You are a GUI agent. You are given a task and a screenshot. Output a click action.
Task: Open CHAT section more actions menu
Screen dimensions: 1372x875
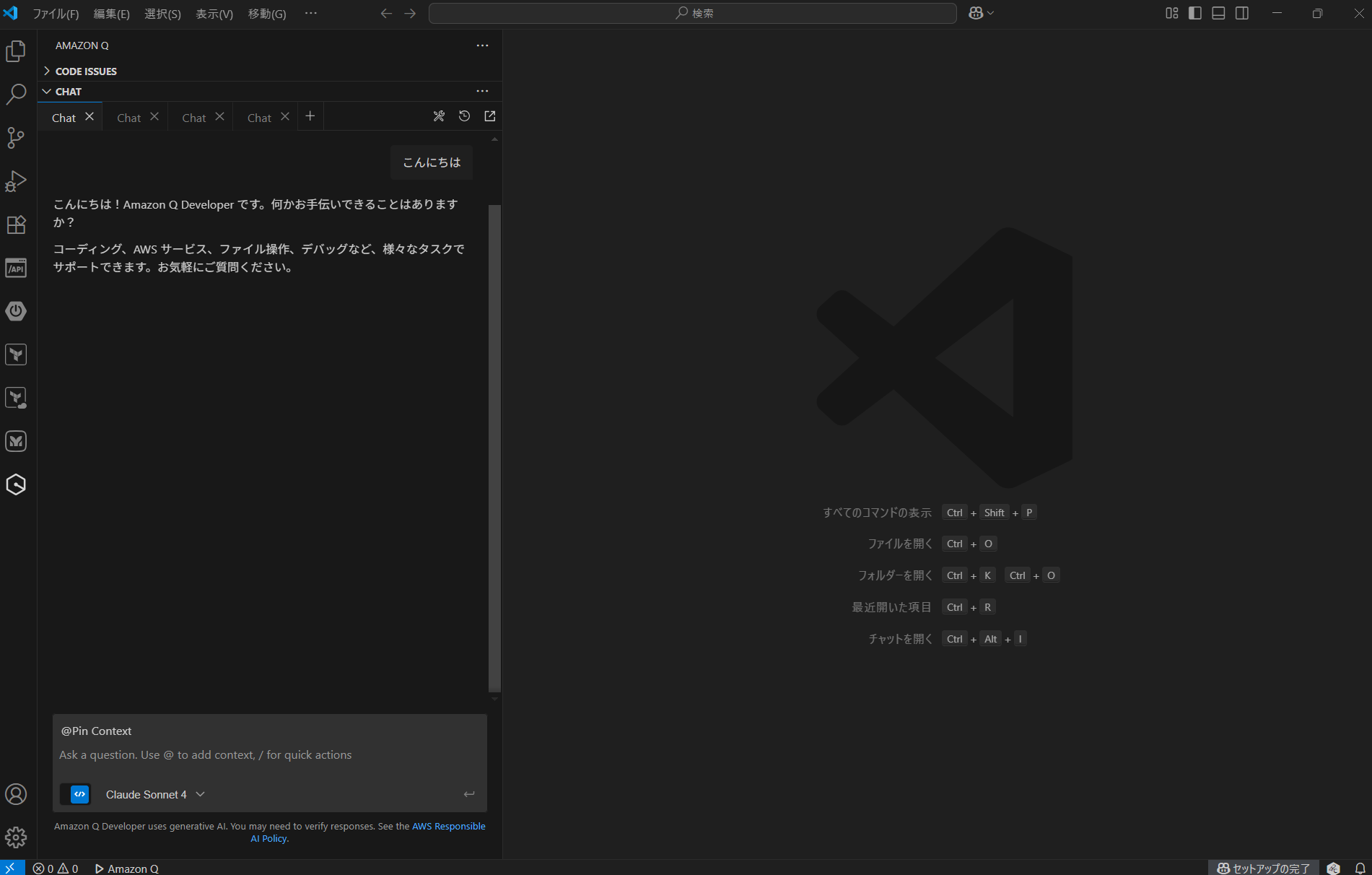(x=483, y=91)
